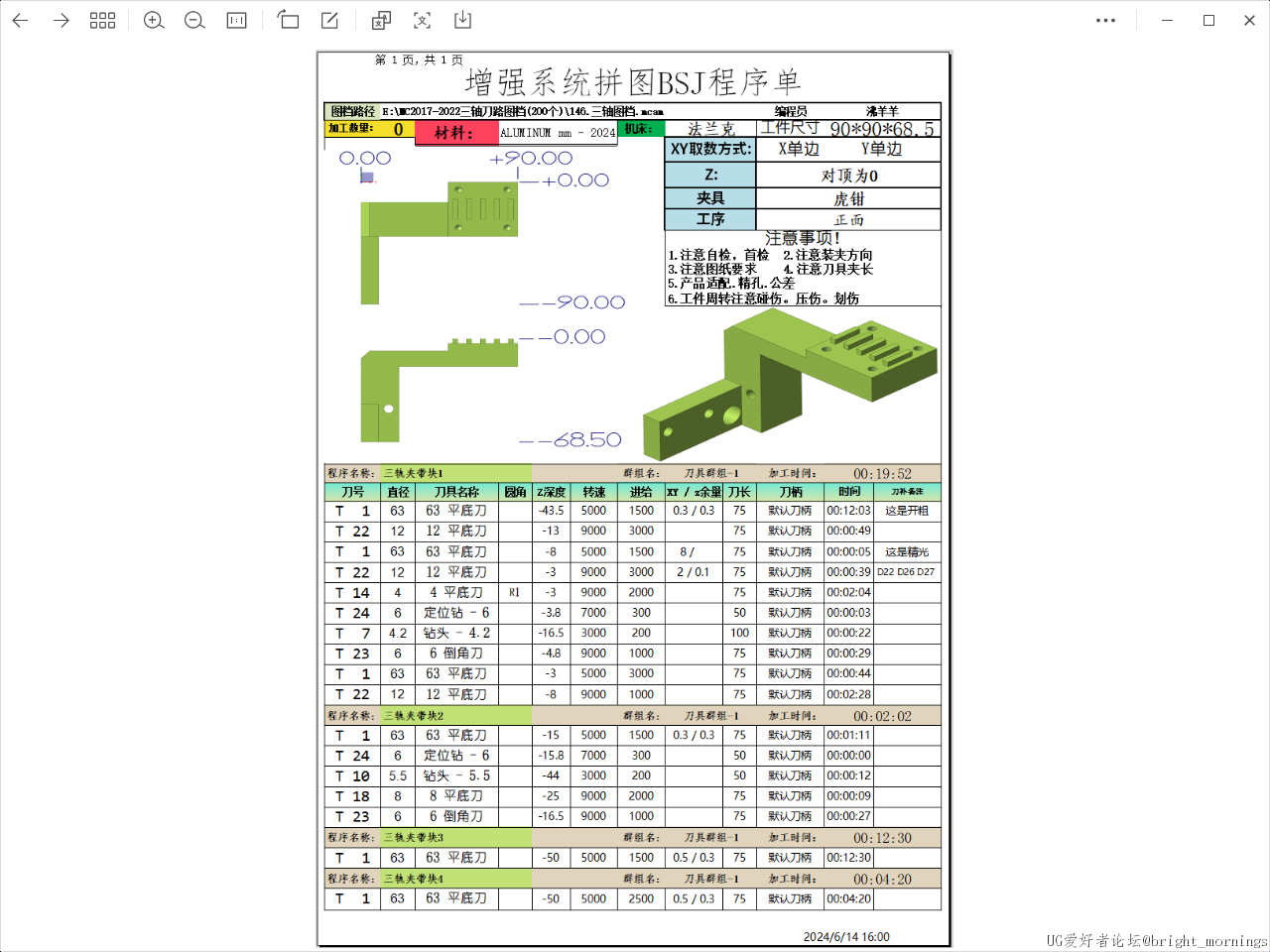
Task: Click the Z depth value -43.5
Action: [x=551, y=511]
